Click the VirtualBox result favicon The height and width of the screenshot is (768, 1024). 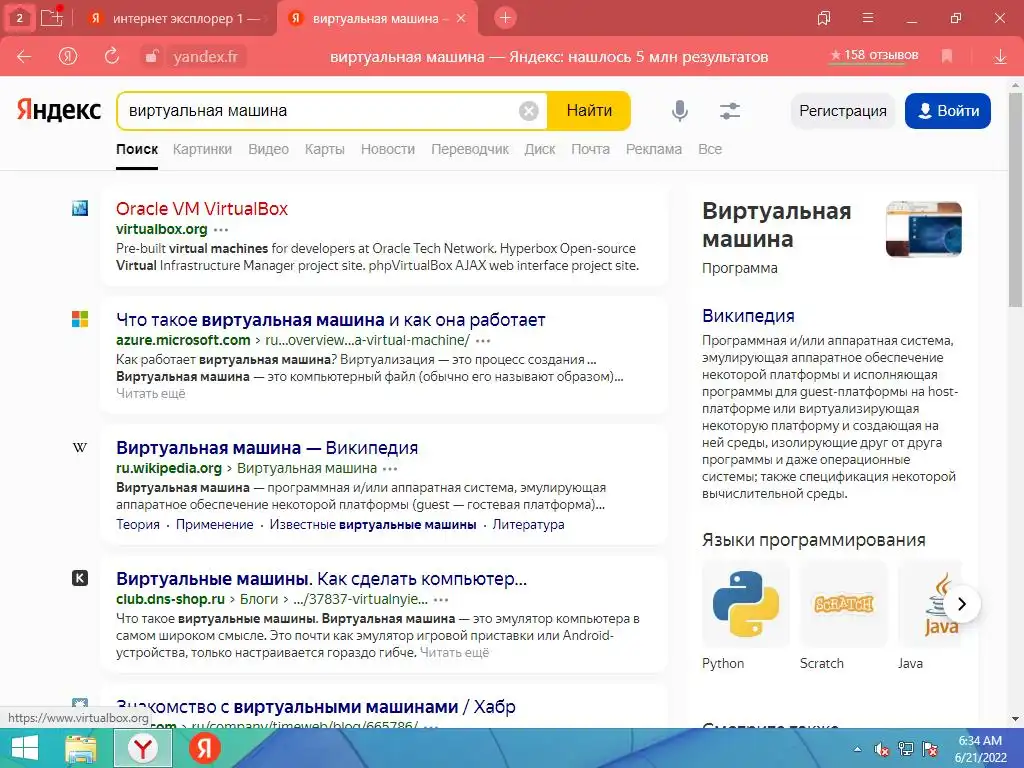click(x=80, y=208)
